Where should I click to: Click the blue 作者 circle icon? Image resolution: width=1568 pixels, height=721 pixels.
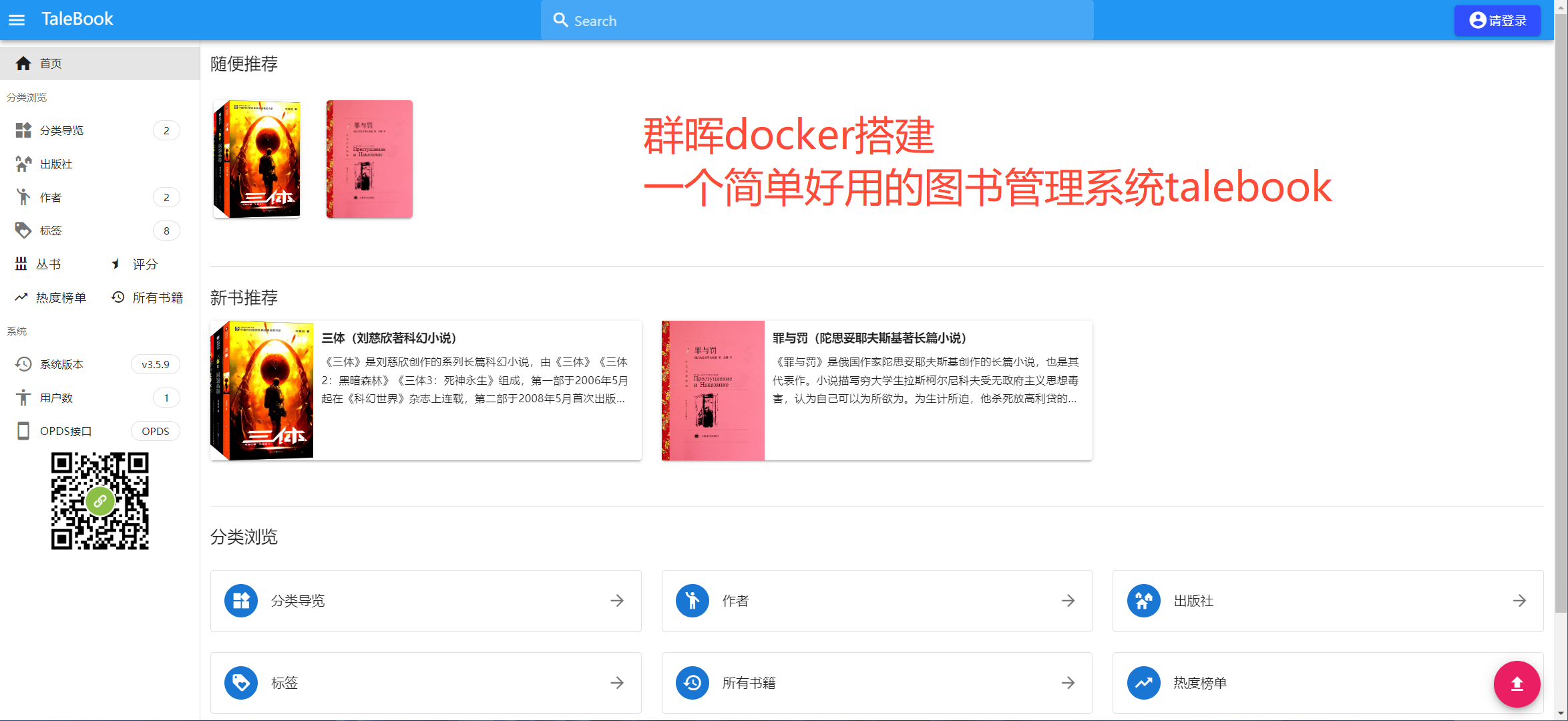(693, 601)
